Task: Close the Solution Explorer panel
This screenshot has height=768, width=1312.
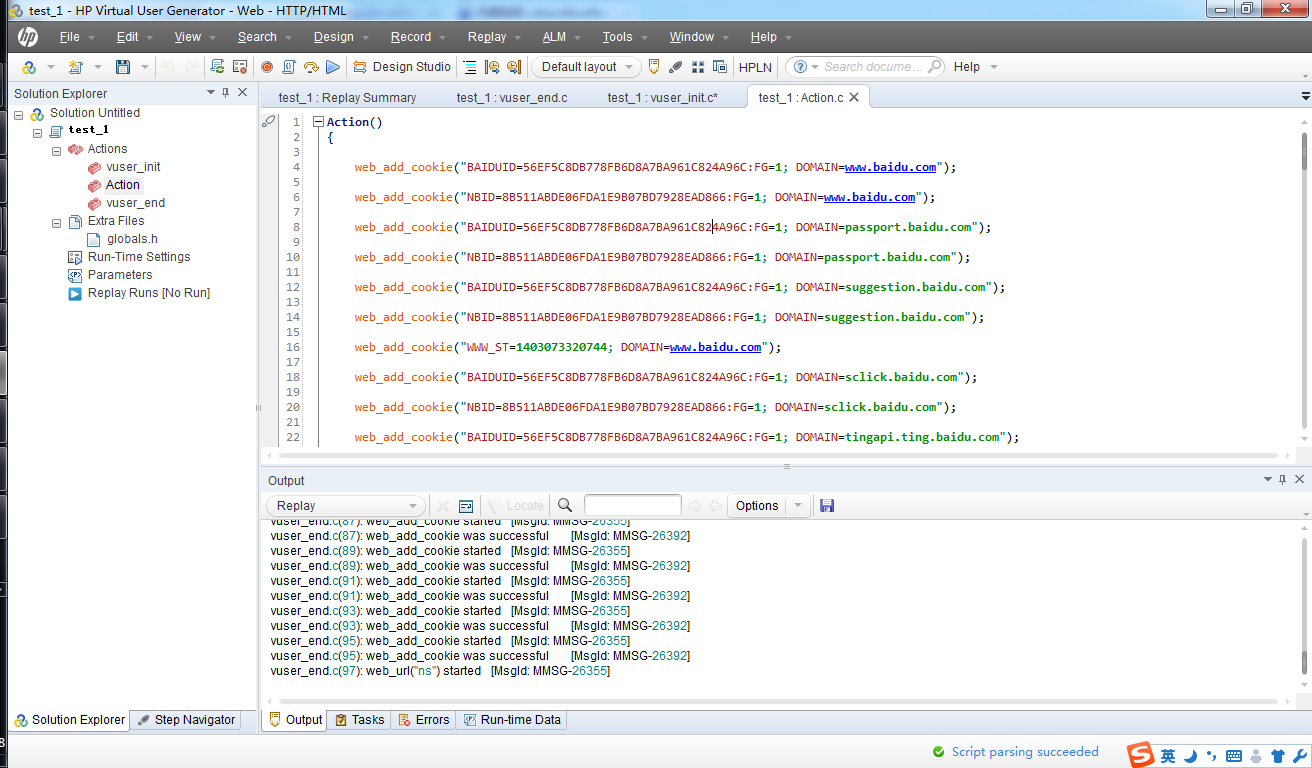Action: click(x=243, y=92)
